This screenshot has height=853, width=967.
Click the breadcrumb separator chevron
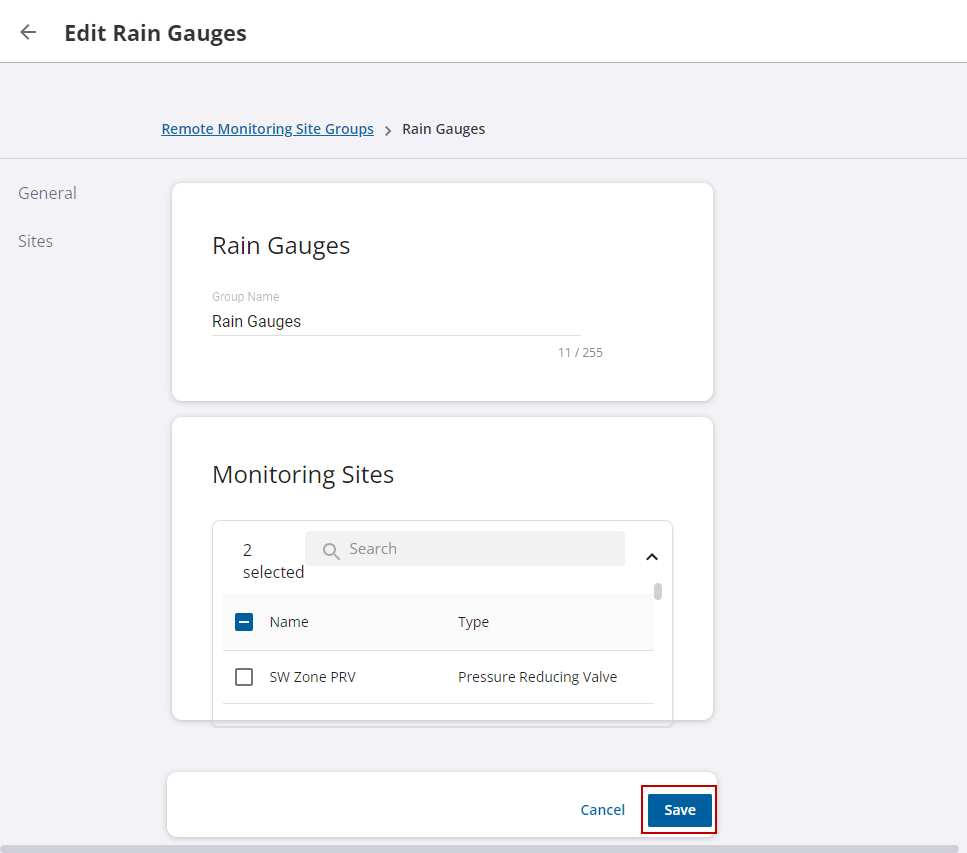tap(388, 130)
